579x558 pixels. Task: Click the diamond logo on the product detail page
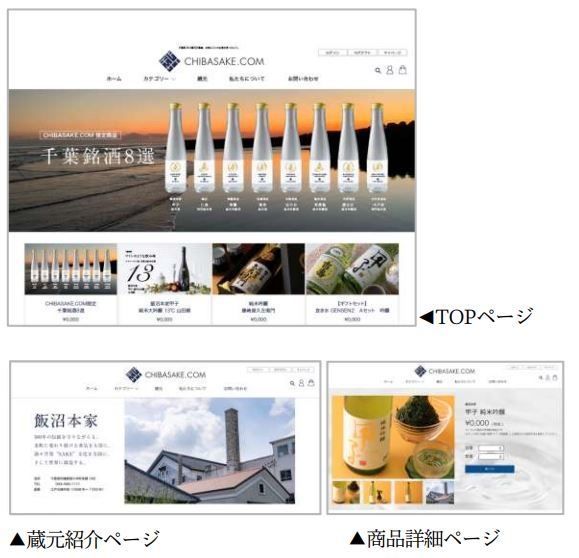click(x=420, y=371)
